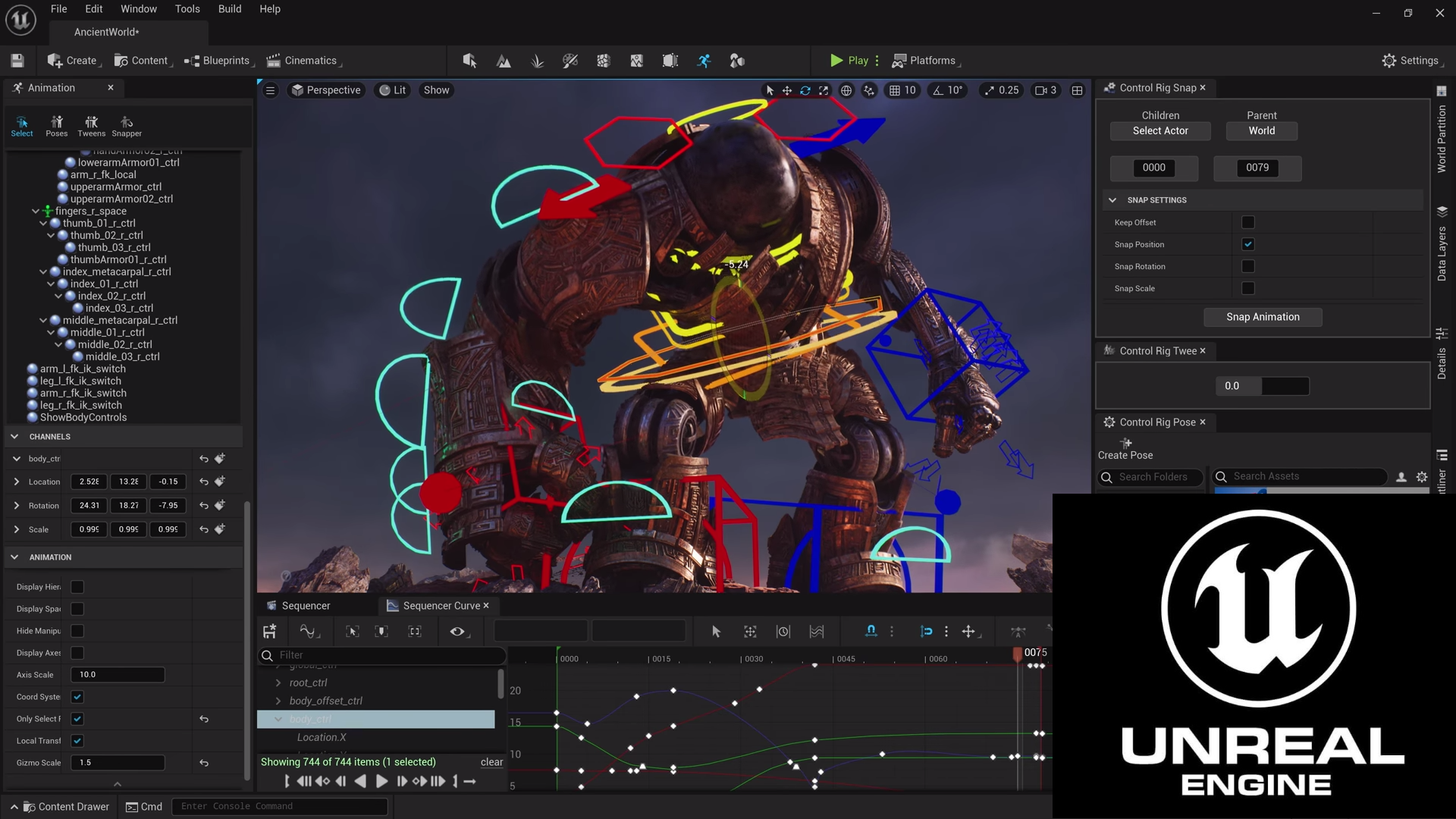Toggle the Display Hierarchy checkbox
Viewport: 1456px width, 819px height.
pos(77,587)
